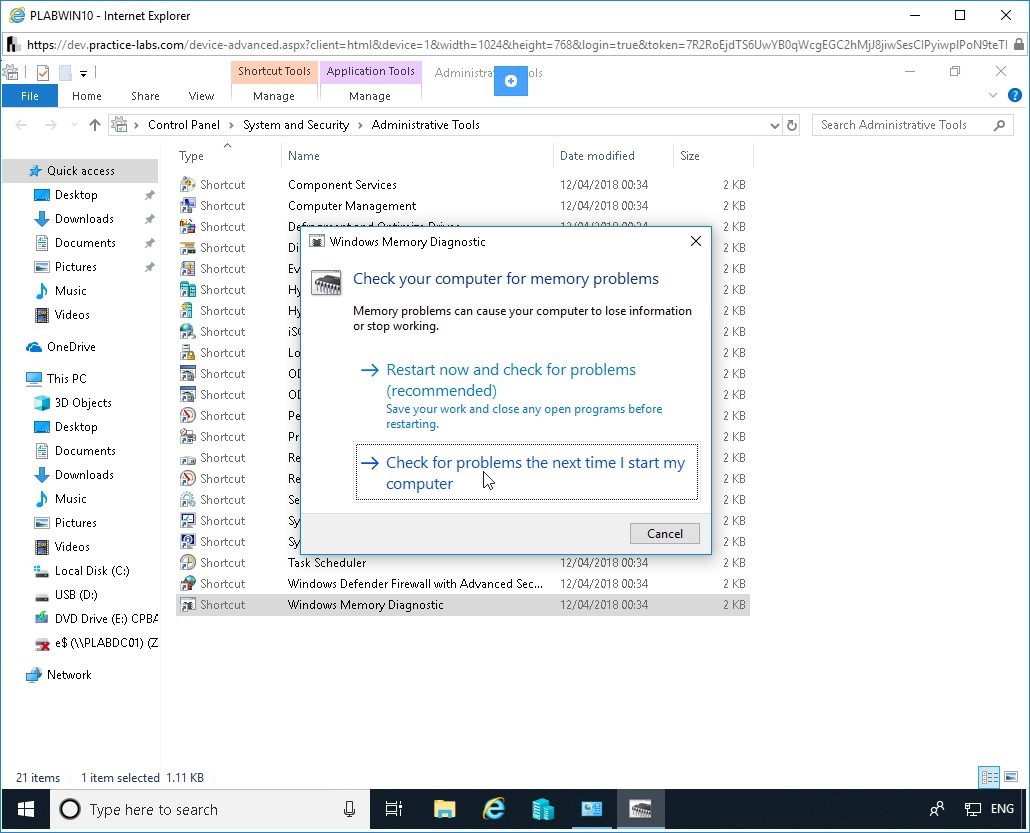Click the Start button on the taskbar
1030x833 pixels.
pos(26,809)
